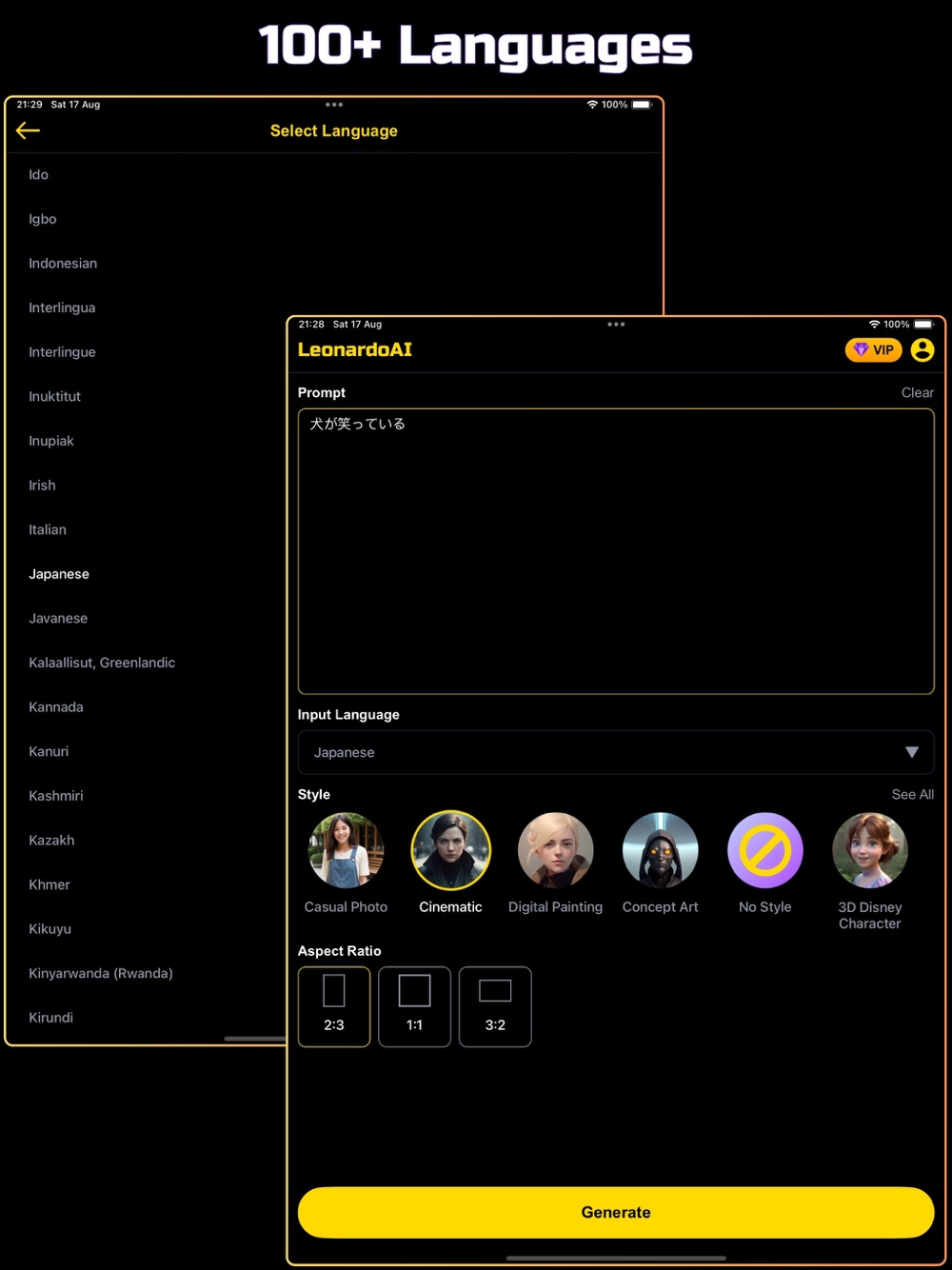
Task: Choose Kirundi from the language list
Action: pyautogui.click(x=50, y=1018)
